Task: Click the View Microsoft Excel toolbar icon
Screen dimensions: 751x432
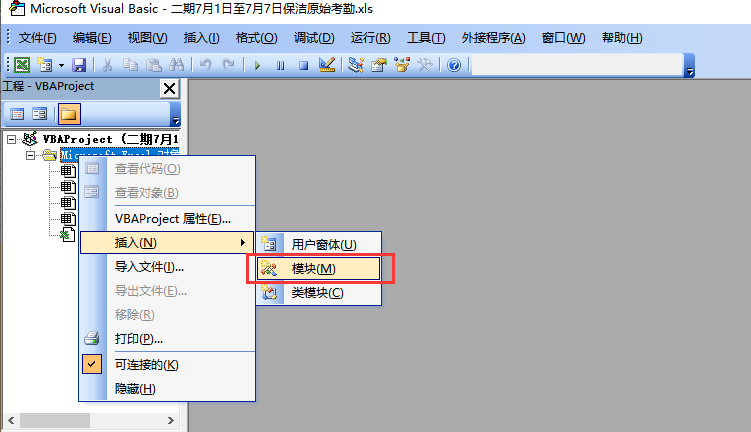Action: [x=22, y=65]
